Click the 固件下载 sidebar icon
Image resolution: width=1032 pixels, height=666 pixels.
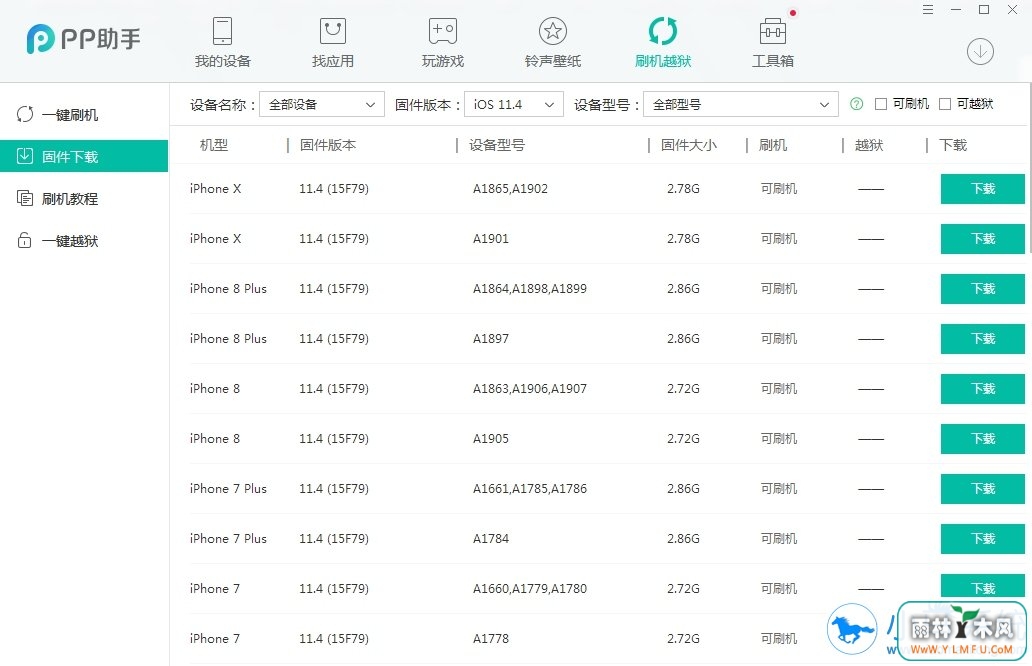pos(25,156)
